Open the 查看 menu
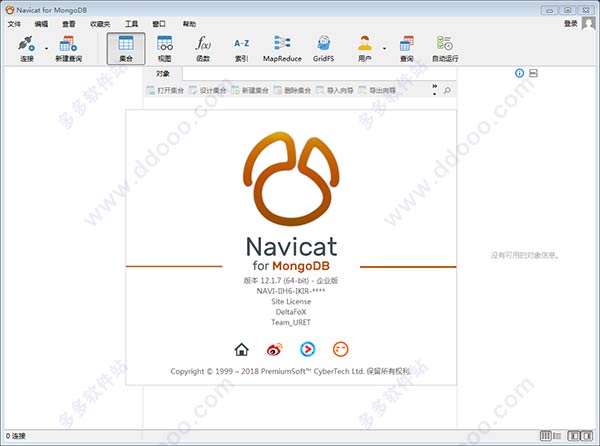 click(69, 24)
